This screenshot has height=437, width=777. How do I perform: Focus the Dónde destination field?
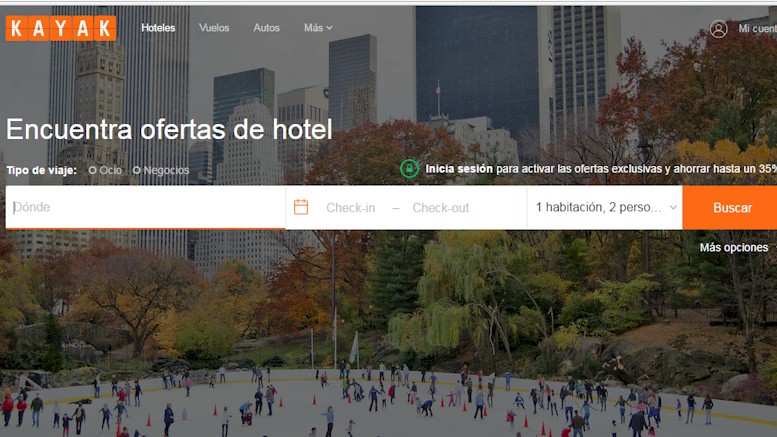pyautogui.click(x=146, y=208)
